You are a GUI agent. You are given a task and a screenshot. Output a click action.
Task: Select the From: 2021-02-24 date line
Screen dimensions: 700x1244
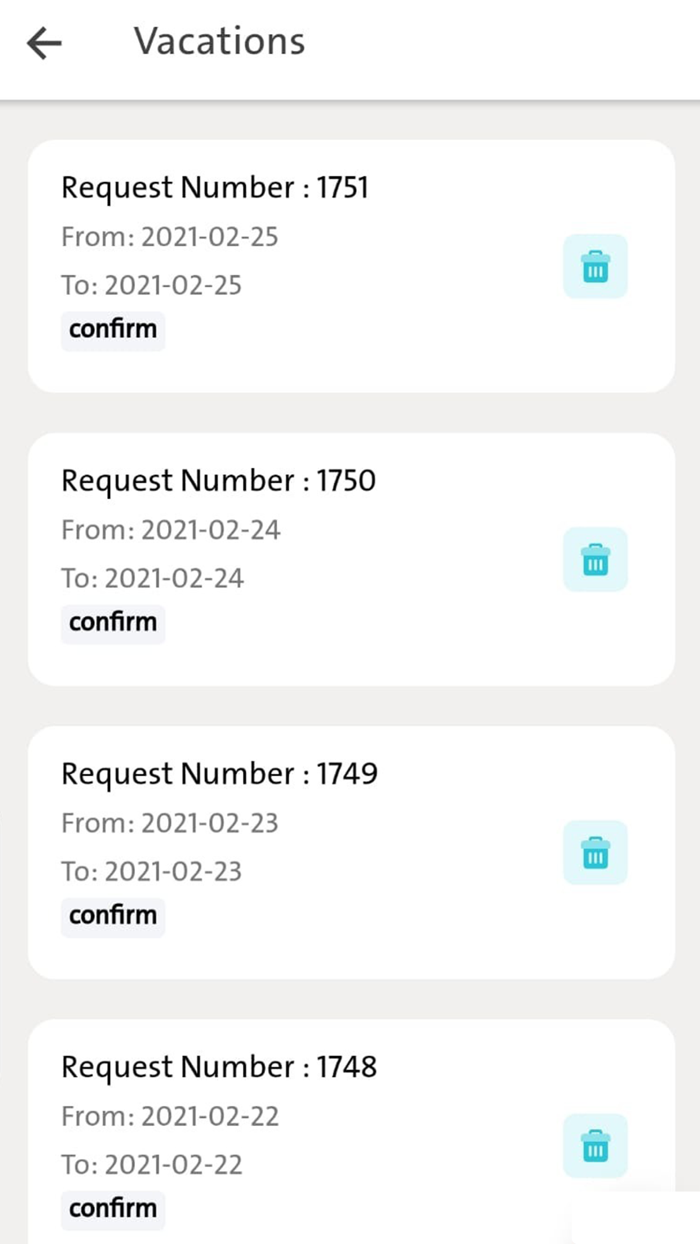tap(171, 530)
